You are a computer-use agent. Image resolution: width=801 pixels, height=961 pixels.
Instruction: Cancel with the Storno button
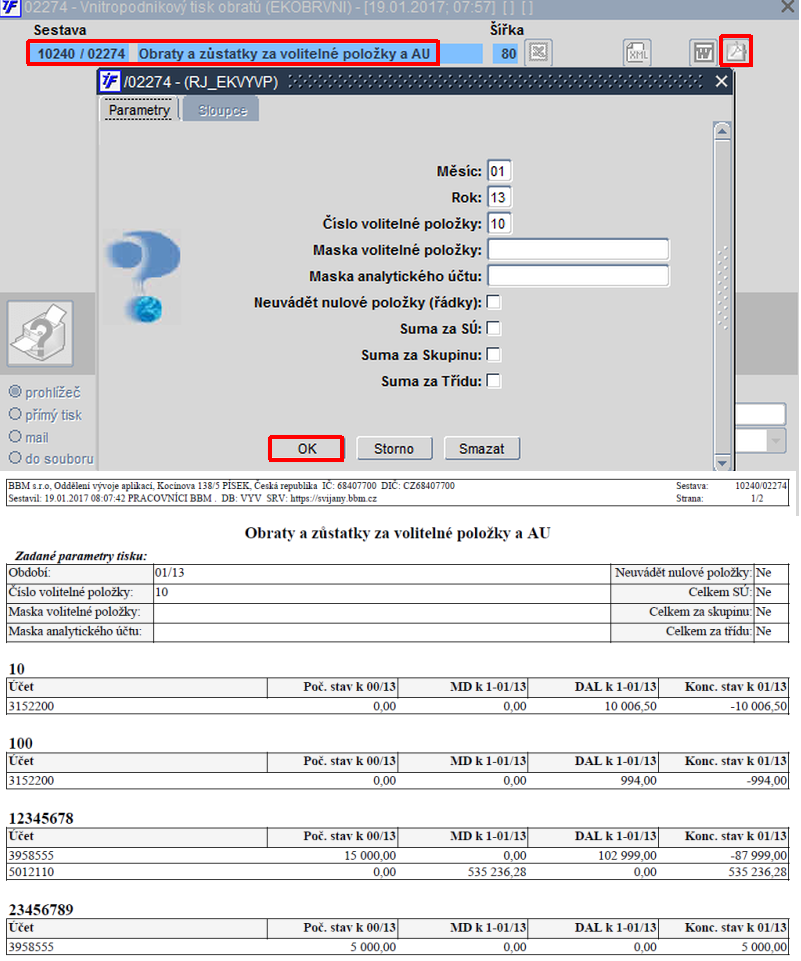point(394,449)
